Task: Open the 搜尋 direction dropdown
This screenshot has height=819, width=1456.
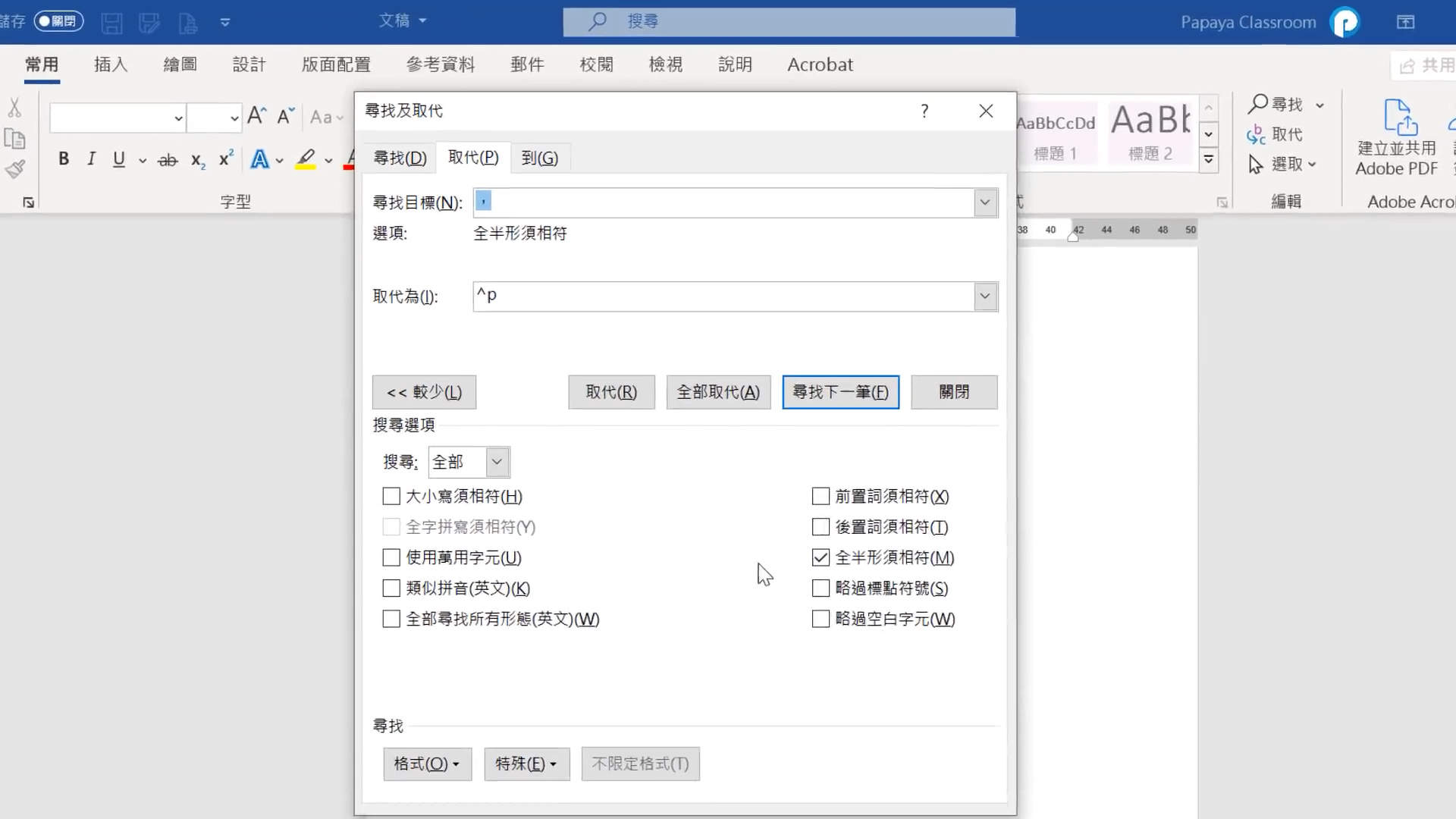Action: 496,462
